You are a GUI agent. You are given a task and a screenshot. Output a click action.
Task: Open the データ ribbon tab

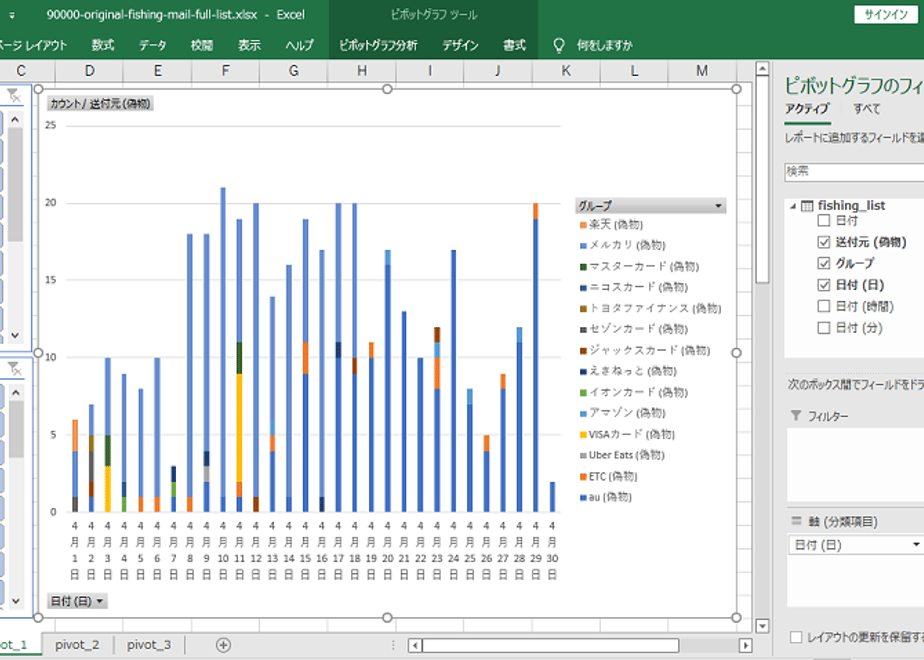153,45
